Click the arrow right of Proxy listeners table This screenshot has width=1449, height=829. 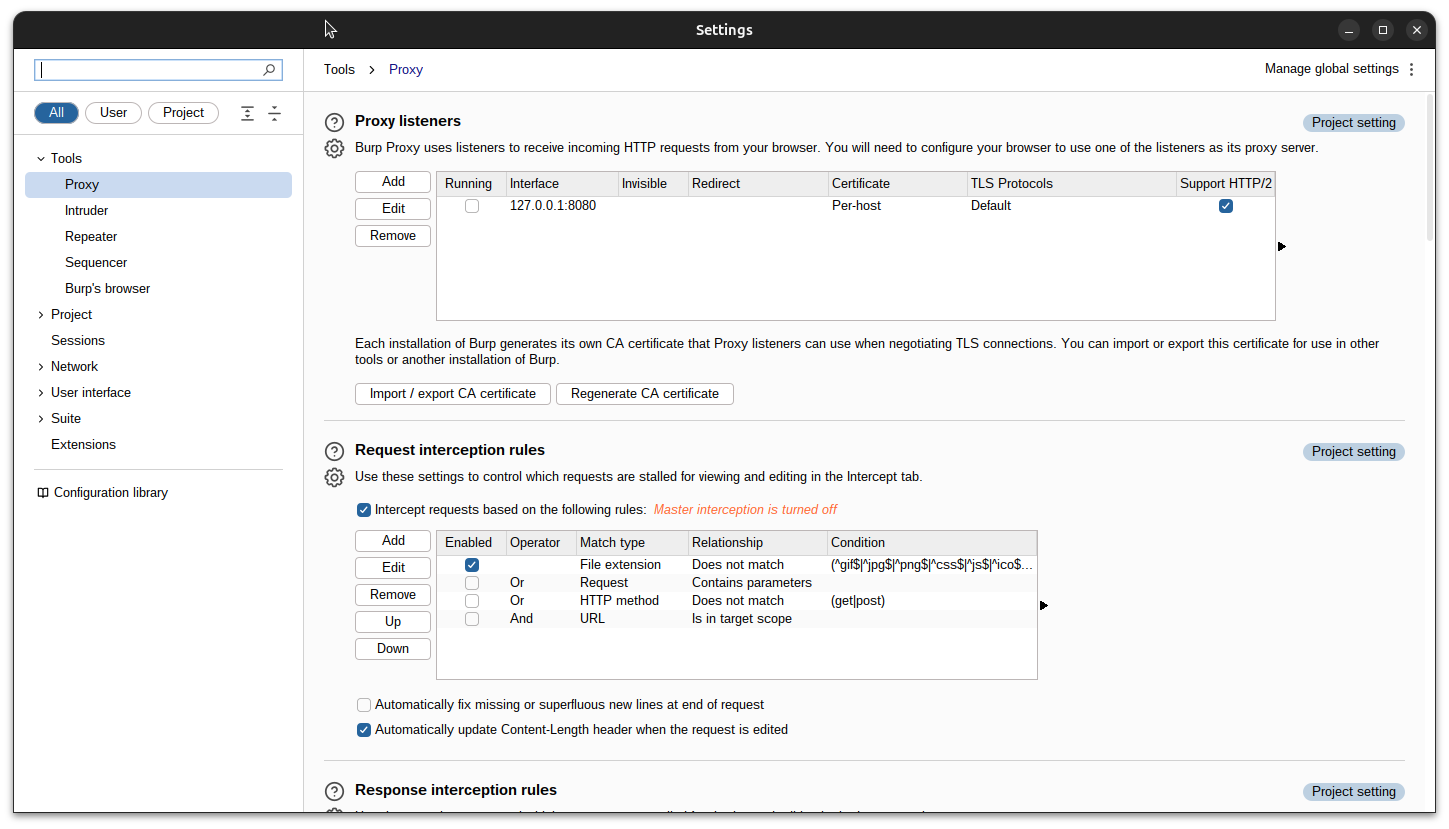click(1282, 246)
